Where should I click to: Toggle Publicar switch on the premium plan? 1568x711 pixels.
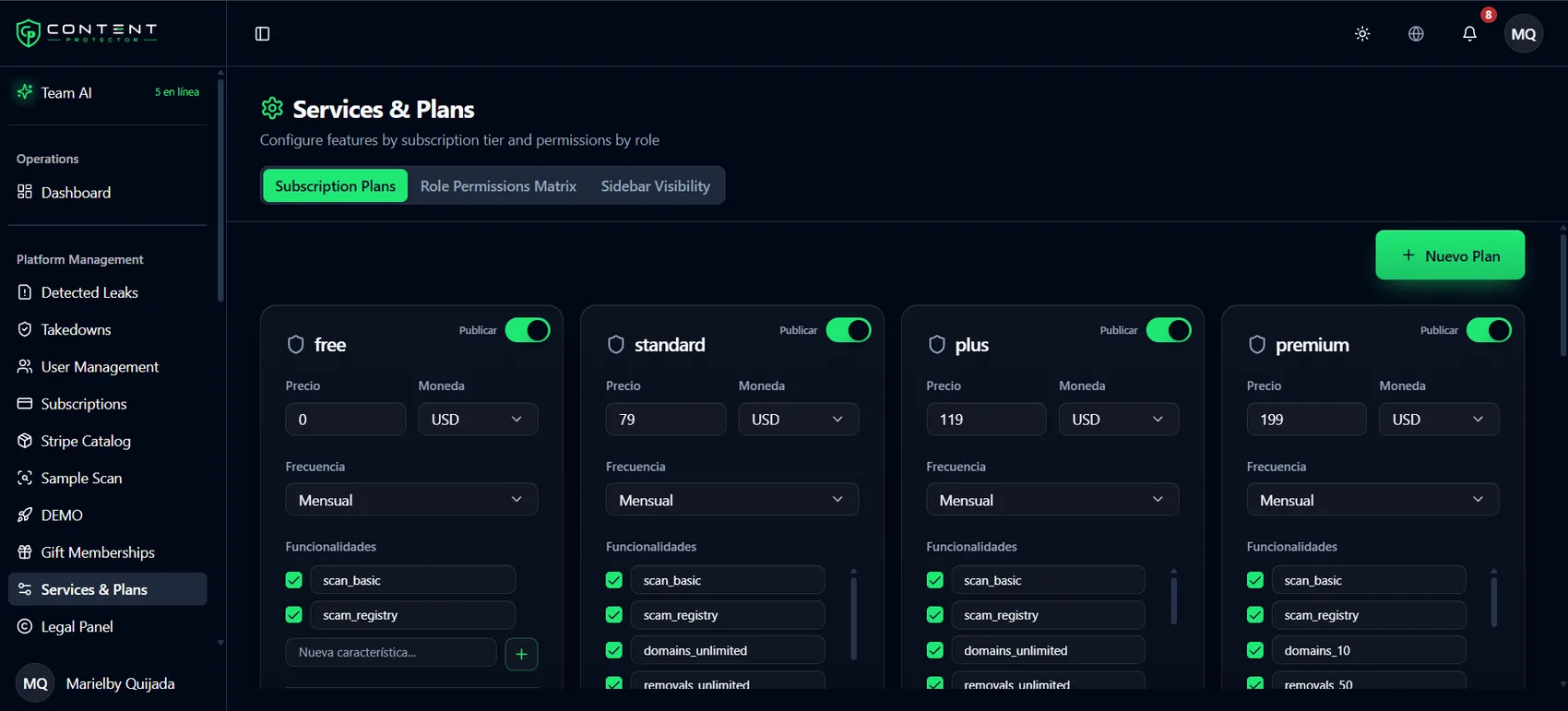(x=1489, y=330)
